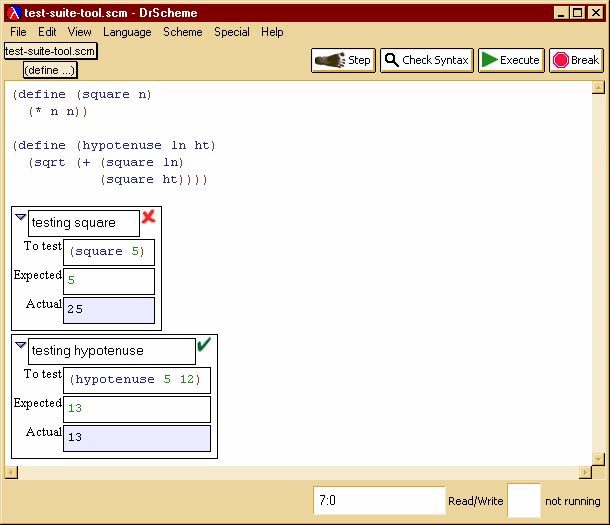Click the '(* n n))' code line
Screen dimensions: 610x525
point(58,112)
